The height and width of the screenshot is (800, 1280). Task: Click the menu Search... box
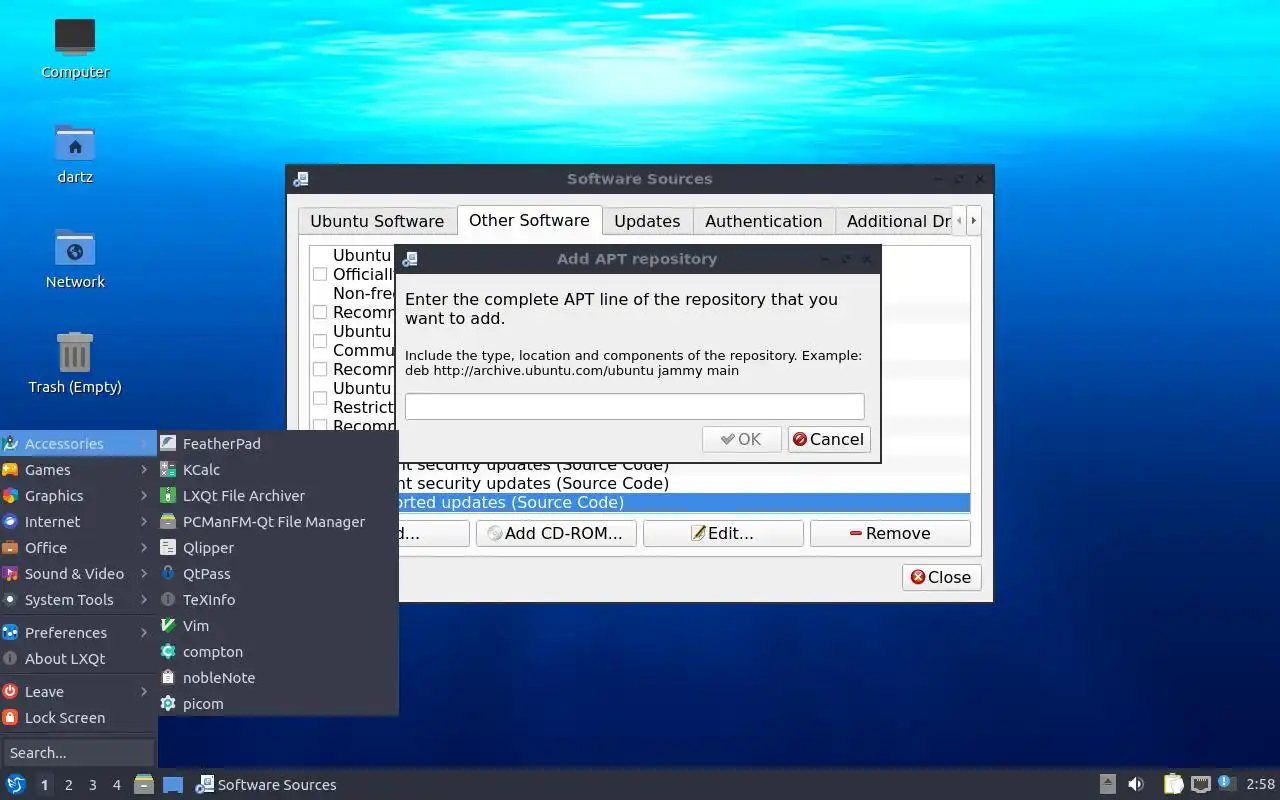coord(78,752)
